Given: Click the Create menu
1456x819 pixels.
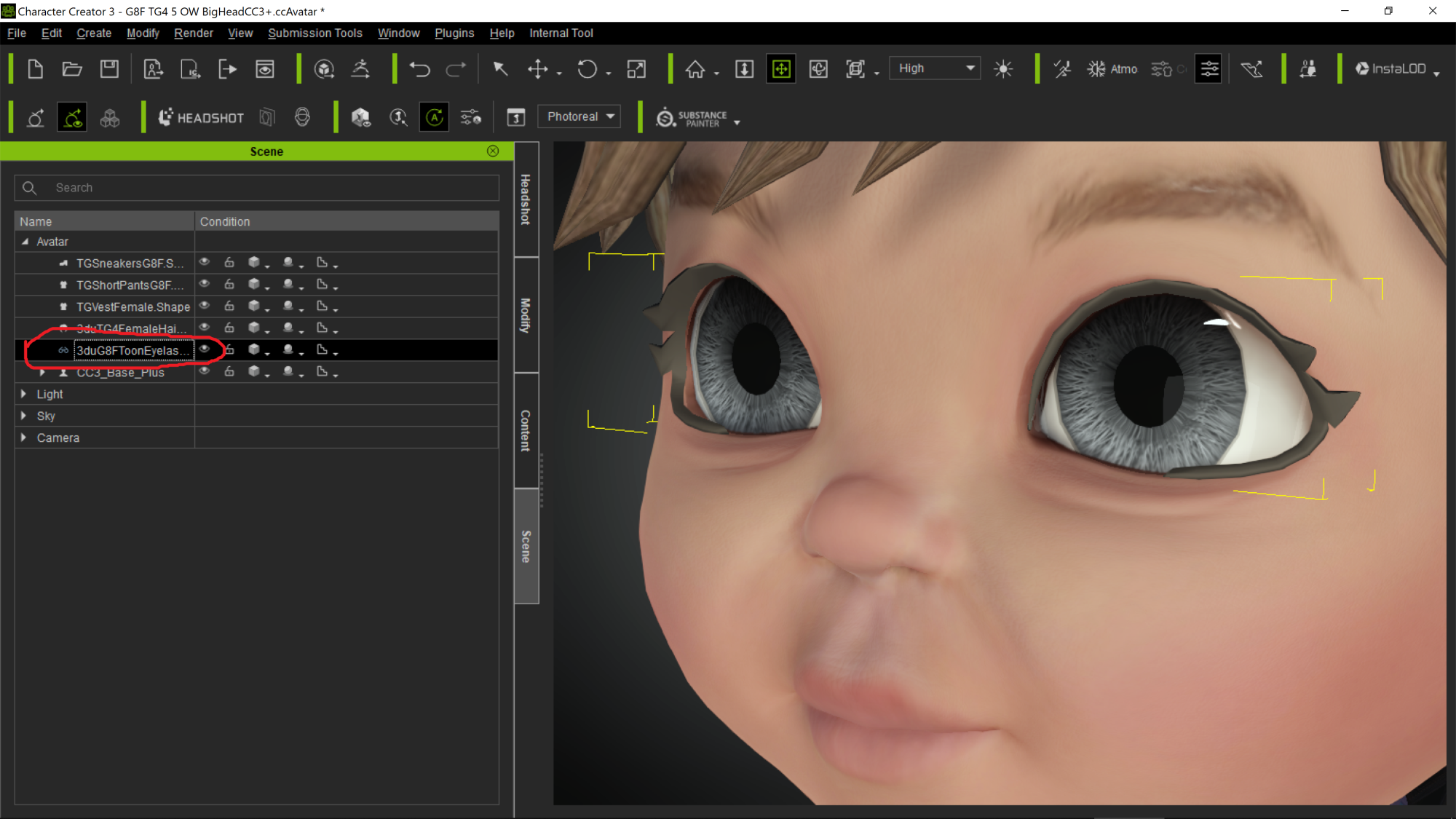Looking at the screenshot, I should click(x=94, y=33).
